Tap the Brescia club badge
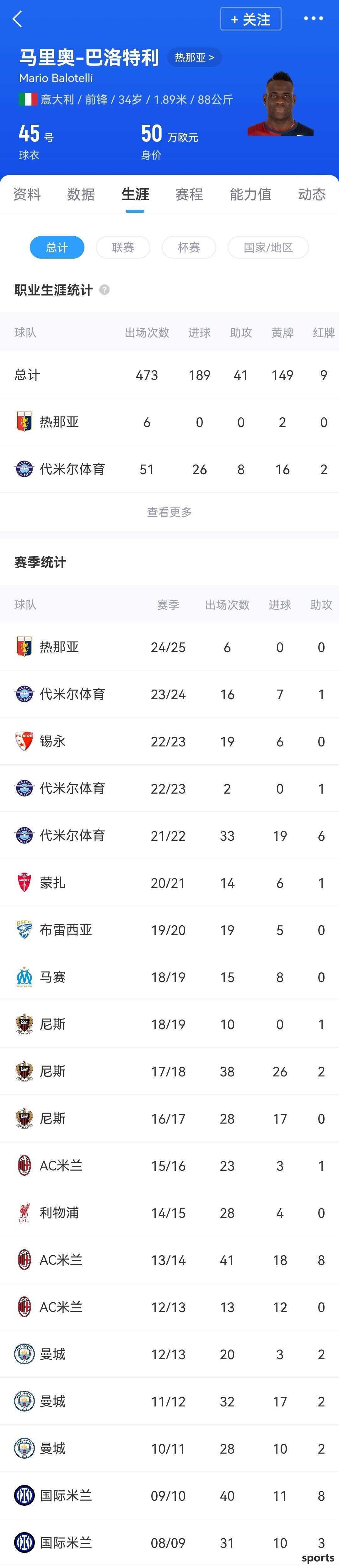 tap(24, 929)
